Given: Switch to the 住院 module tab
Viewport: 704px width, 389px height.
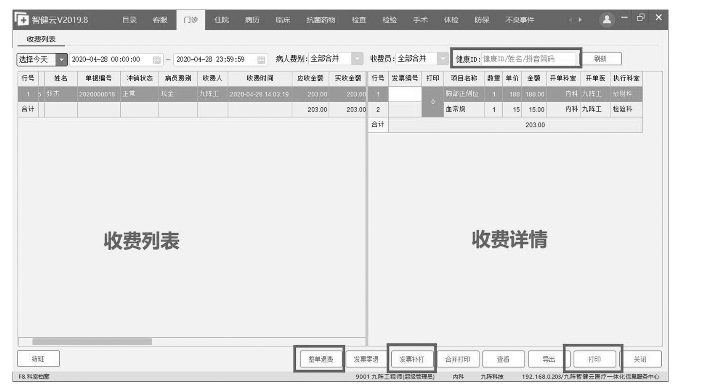Looking at the screenshot, I should (x=221, y=20).
